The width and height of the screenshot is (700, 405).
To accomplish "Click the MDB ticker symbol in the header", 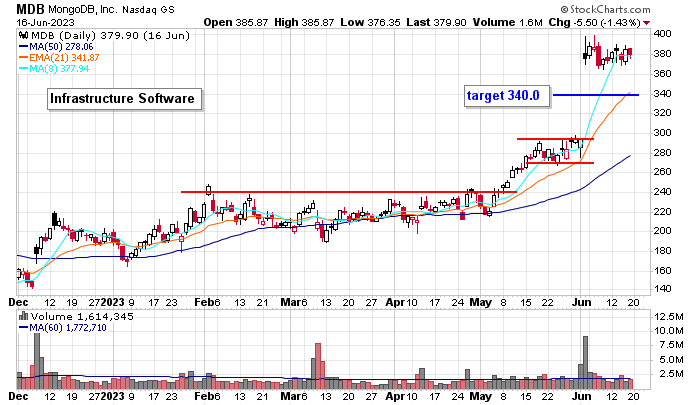I will 30,9.
